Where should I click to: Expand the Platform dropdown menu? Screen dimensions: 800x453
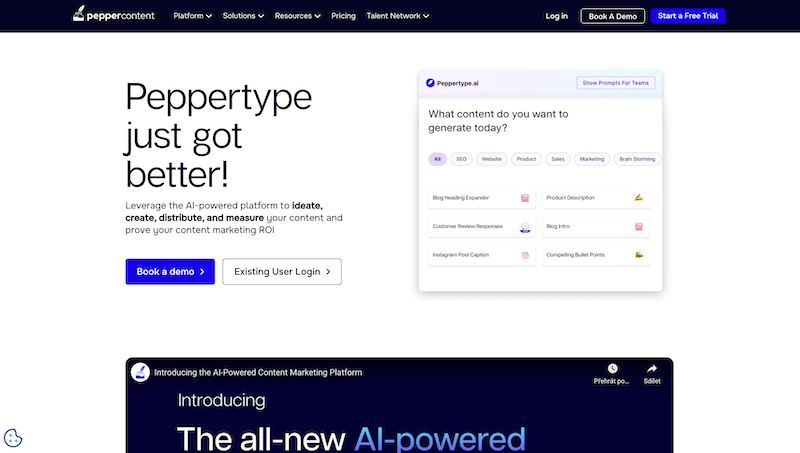point(192,16)
